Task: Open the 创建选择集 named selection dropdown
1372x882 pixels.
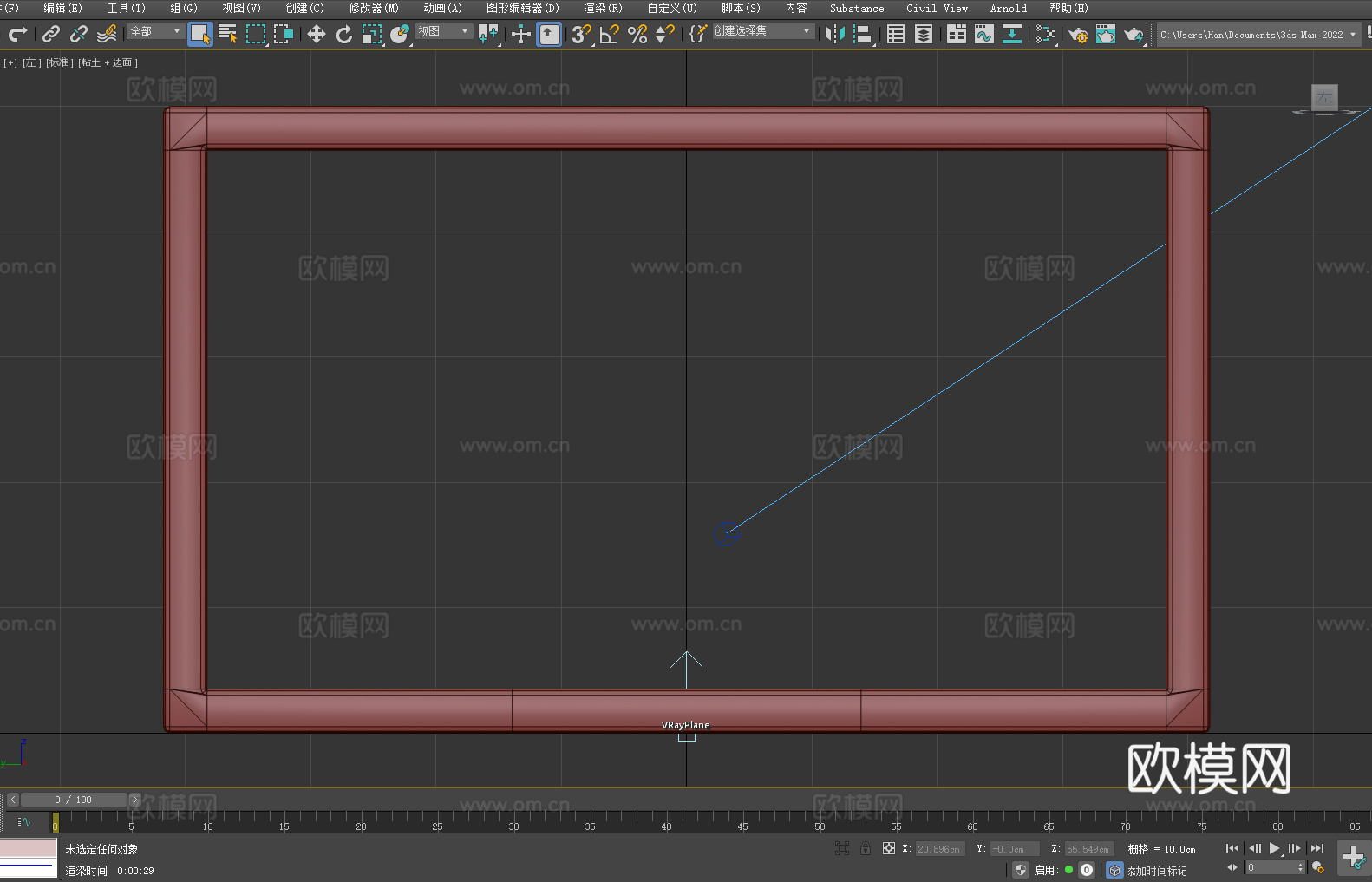Action: 763,31
